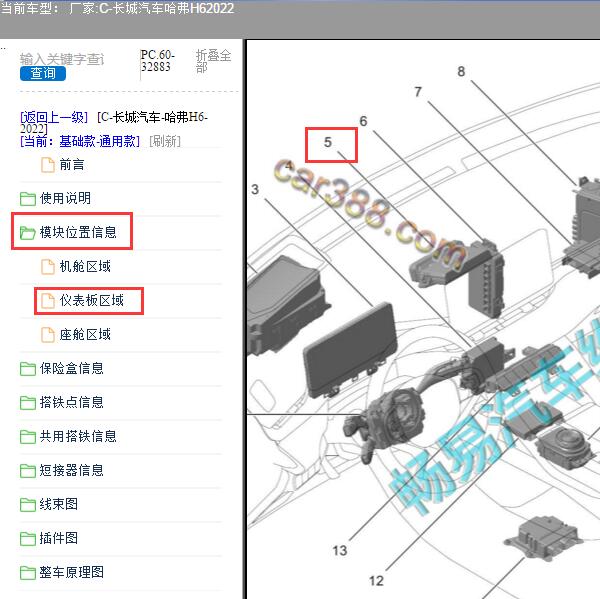Click the 前言 page icon

tap(48, 165)
